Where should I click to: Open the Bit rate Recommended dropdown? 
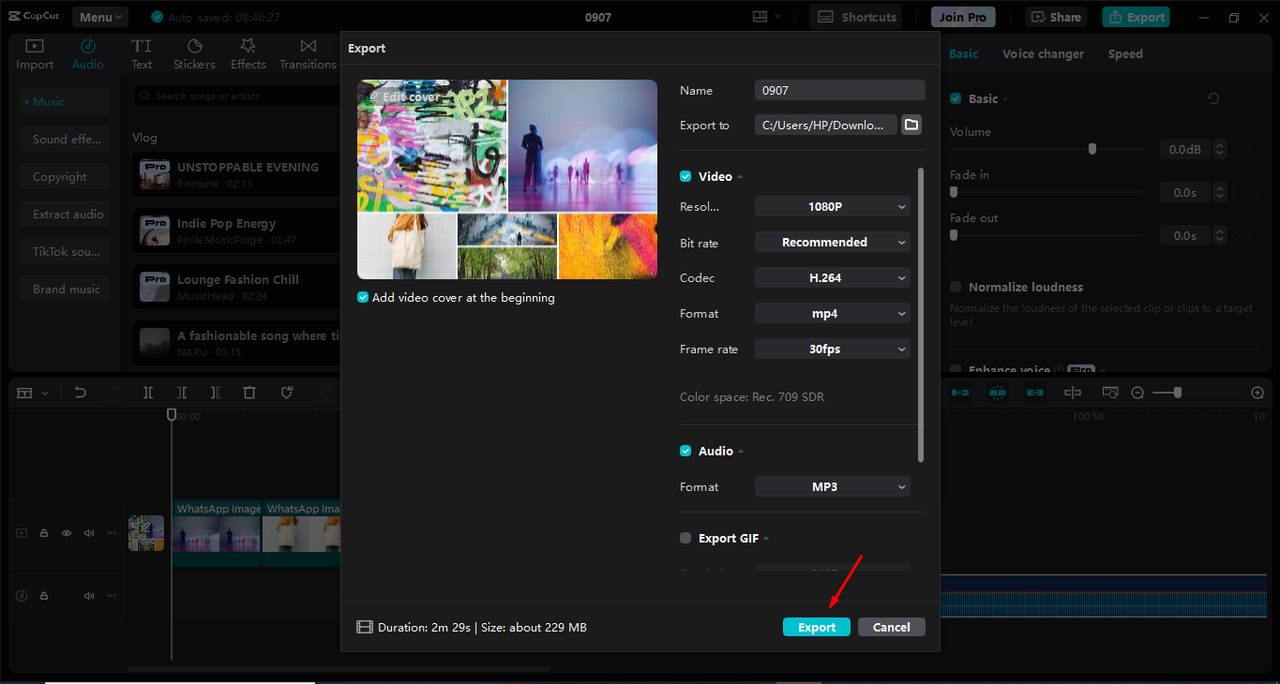point(833,242)
